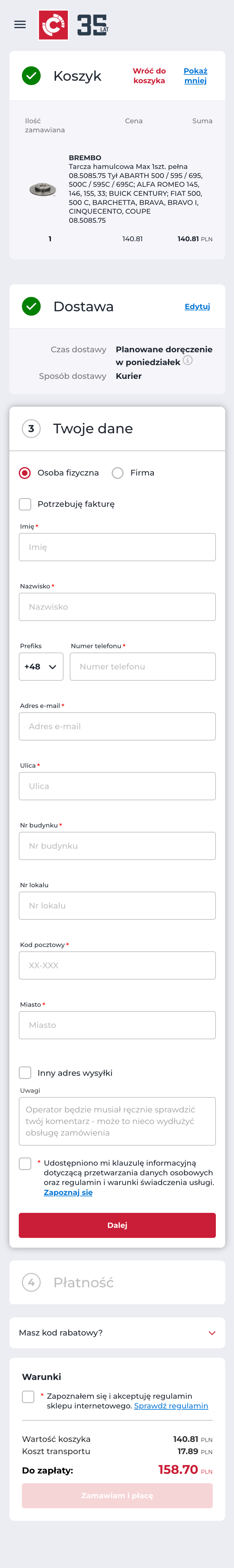Click the Inter Cars red logo
Viewport: 234px width, 1568px height.
click(53, 25)
